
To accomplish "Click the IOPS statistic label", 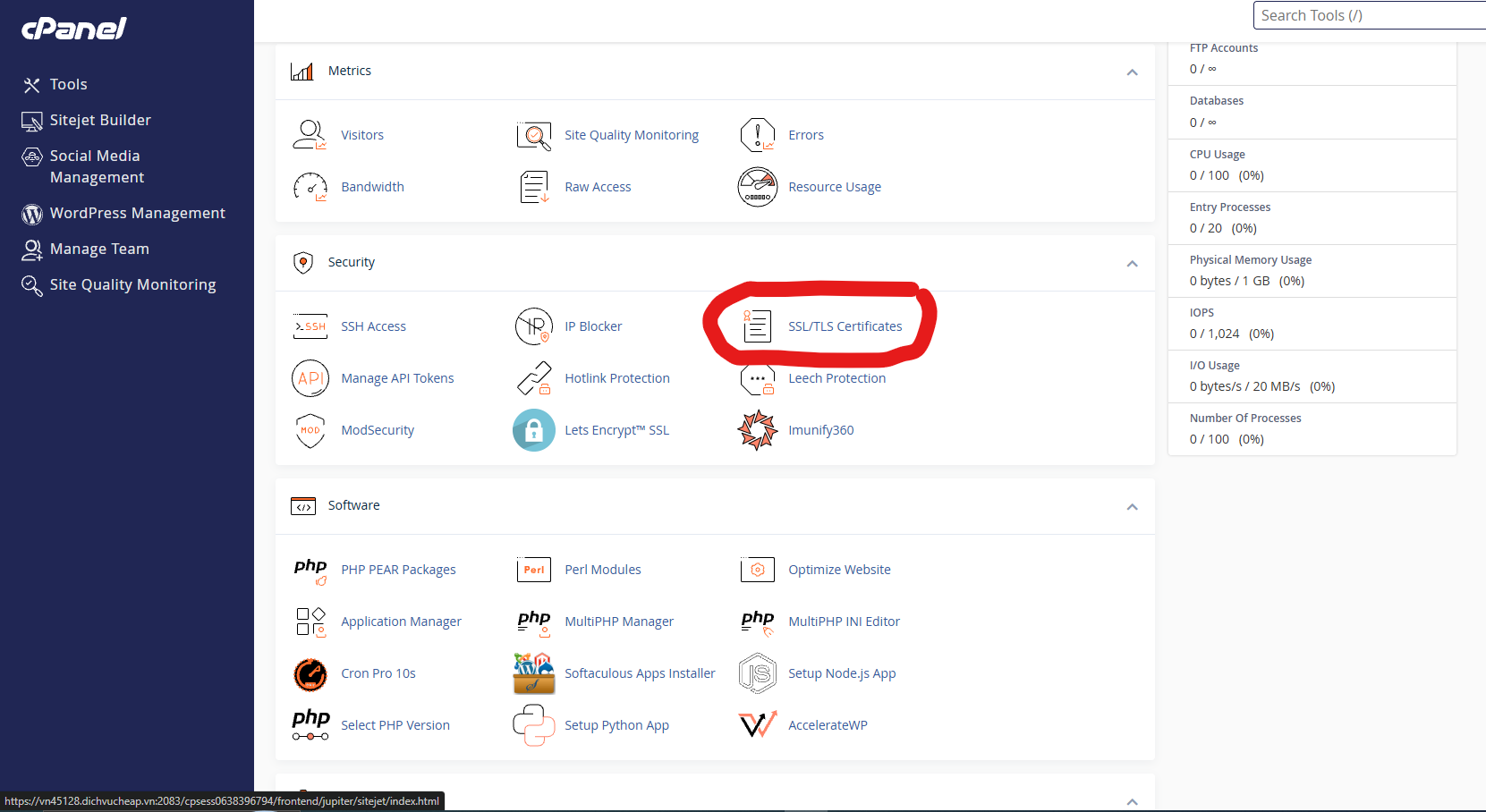I will [x=1202, y=313].
